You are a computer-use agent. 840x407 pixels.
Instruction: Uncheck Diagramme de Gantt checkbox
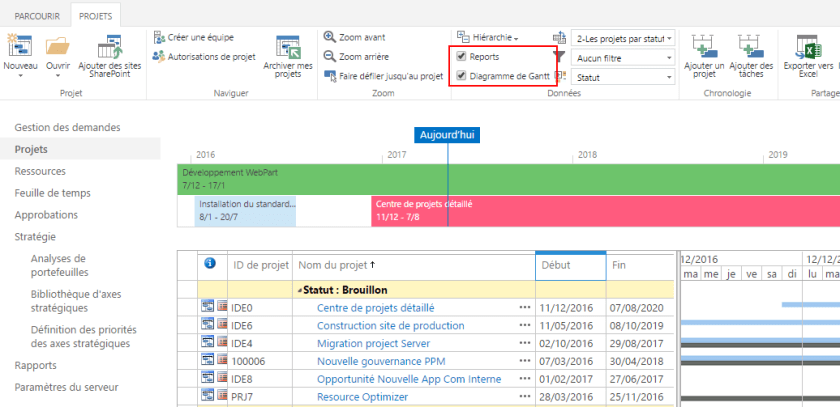point(461,76)
